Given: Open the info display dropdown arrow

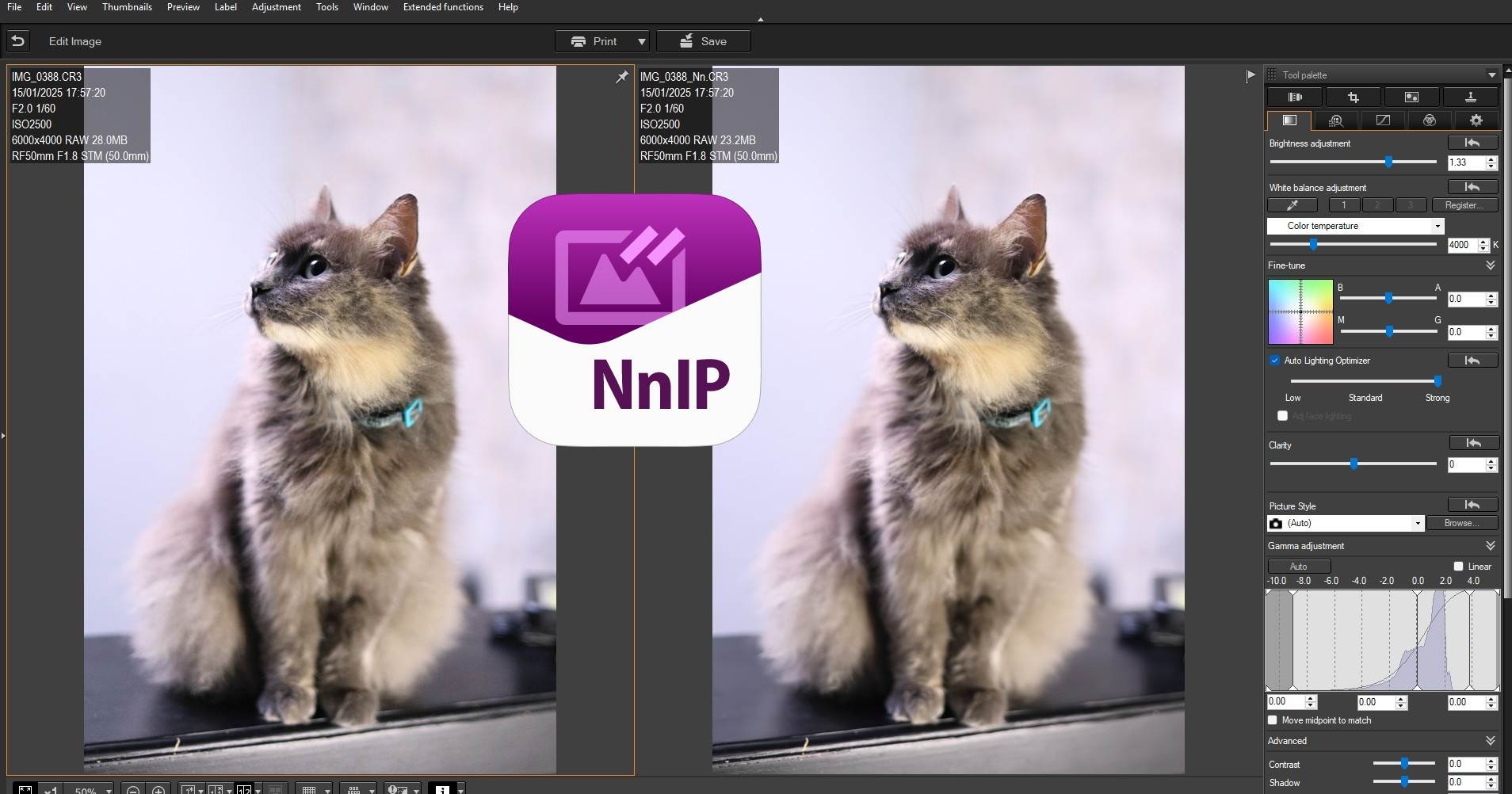Looking at the screenshot, I should point(460,790).
